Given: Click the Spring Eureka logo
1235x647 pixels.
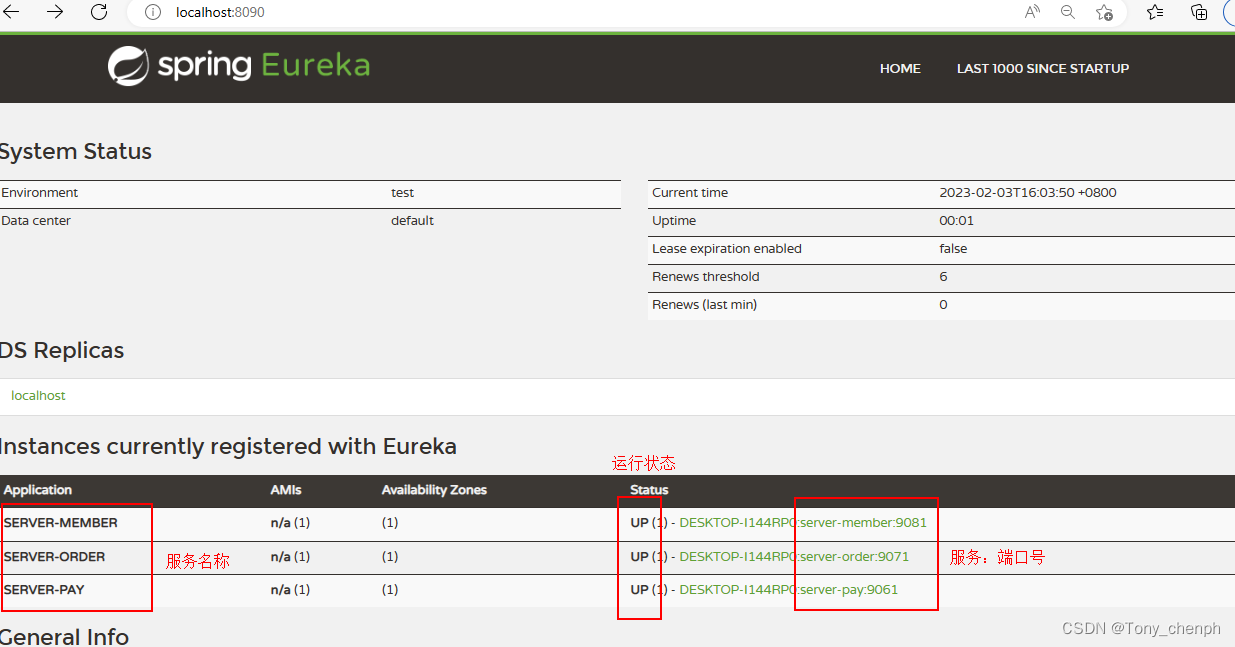Looking at the screenshot, I should coord(239,66).
